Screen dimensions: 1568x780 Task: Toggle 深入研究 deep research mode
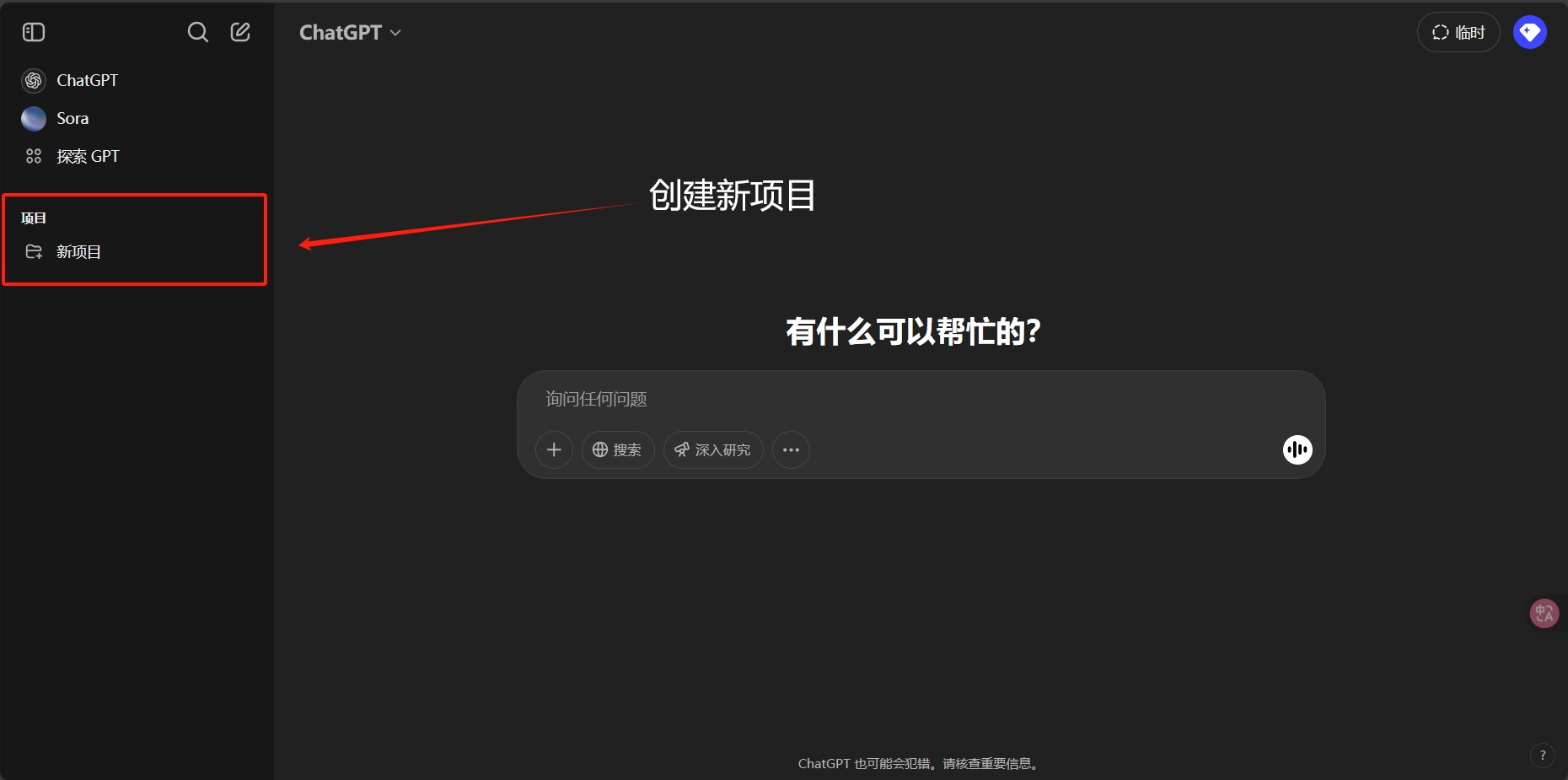712,449
